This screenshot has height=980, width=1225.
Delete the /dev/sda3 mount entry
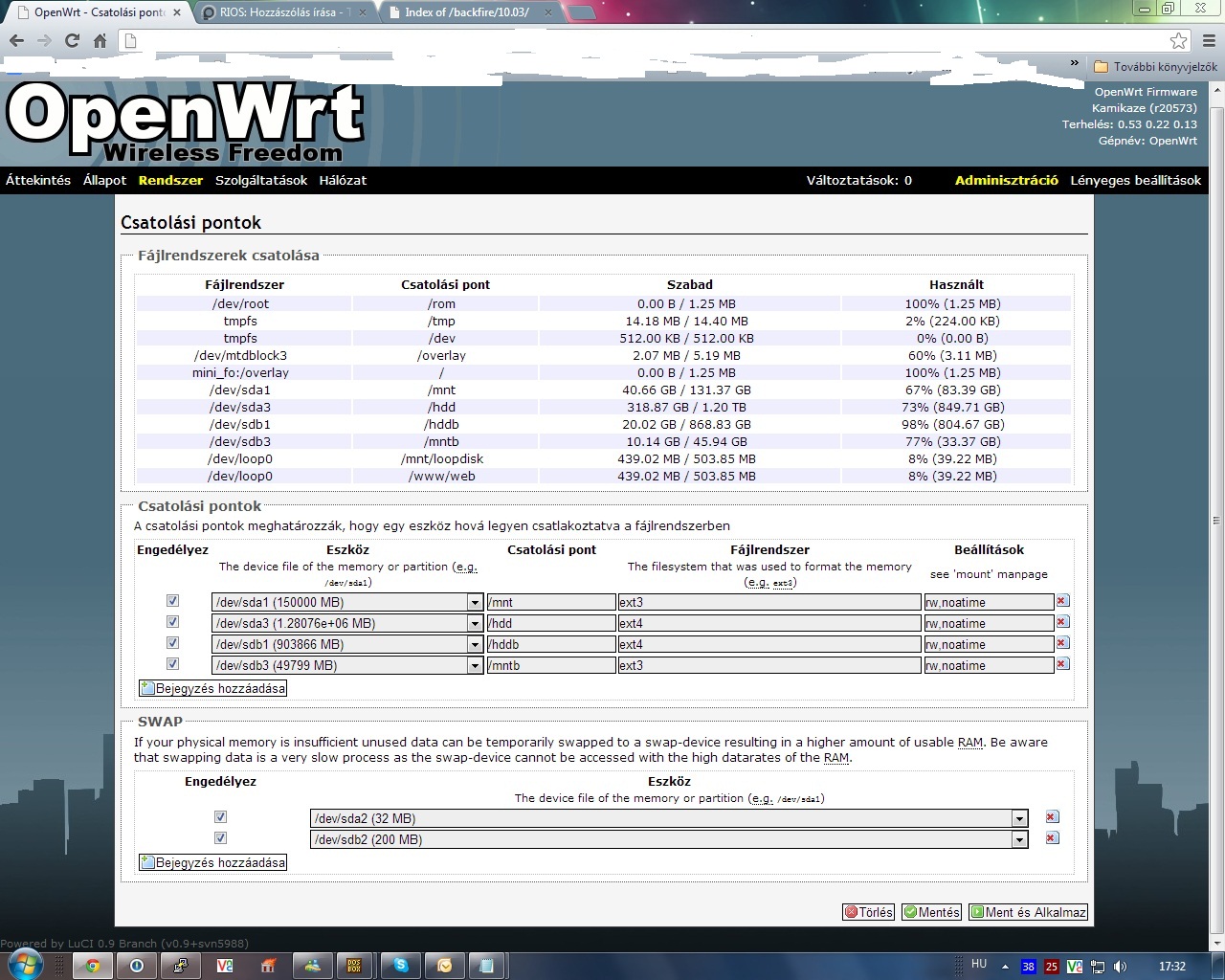click(1062, 622)
